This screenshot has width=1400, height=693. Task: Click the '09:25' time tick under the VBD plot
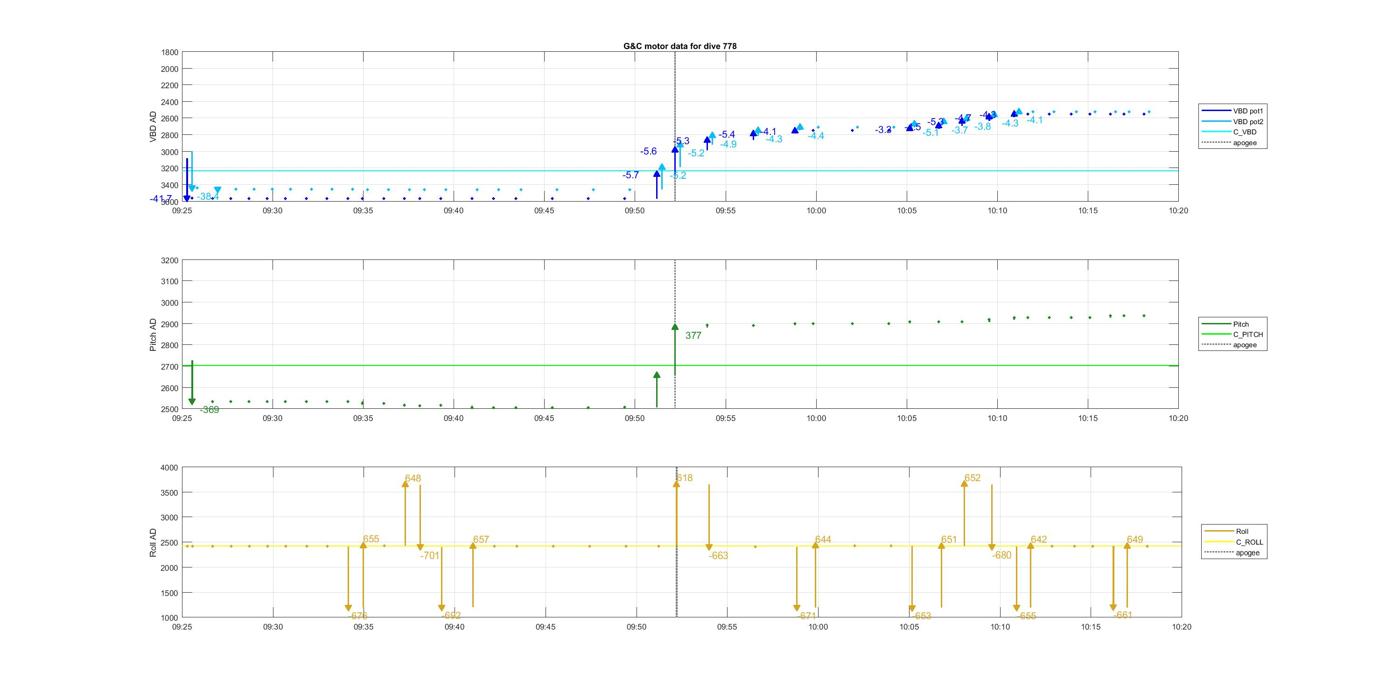(182, 210)
